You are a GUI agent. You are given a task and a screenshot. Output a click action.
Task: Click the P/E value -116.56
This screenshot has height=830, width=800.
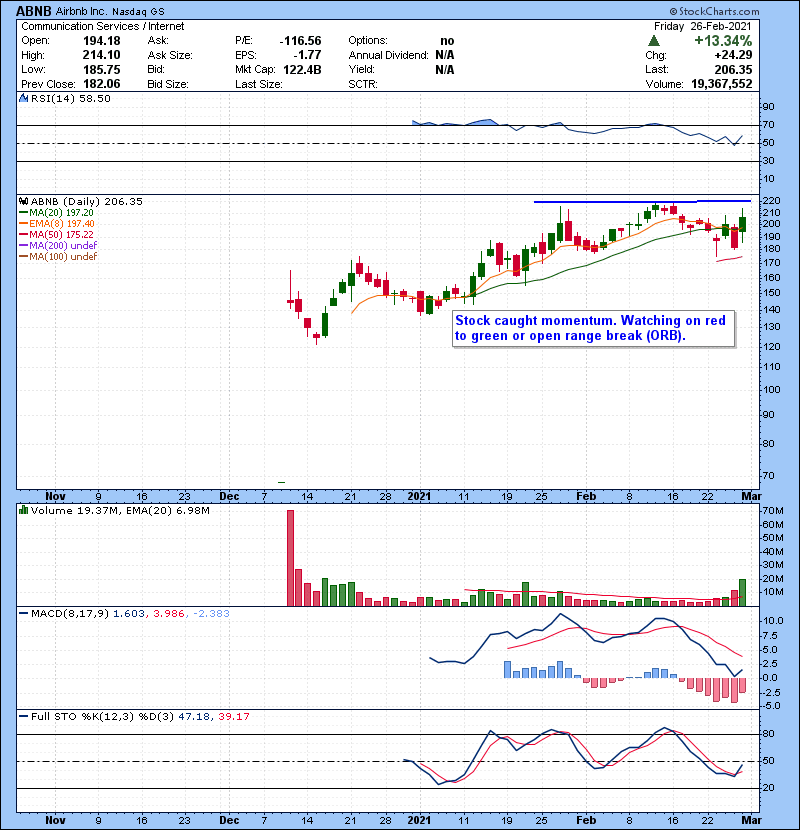click(x=300, y=41)
